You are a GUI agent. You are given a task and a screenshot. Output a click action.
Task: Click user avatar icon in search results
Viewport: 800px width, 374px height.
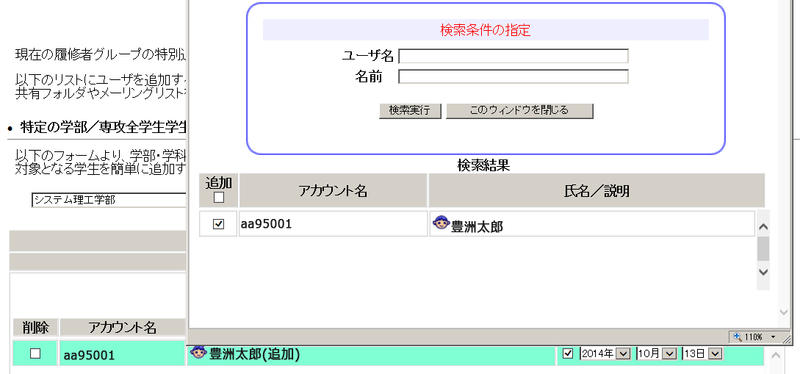point(441,222)
